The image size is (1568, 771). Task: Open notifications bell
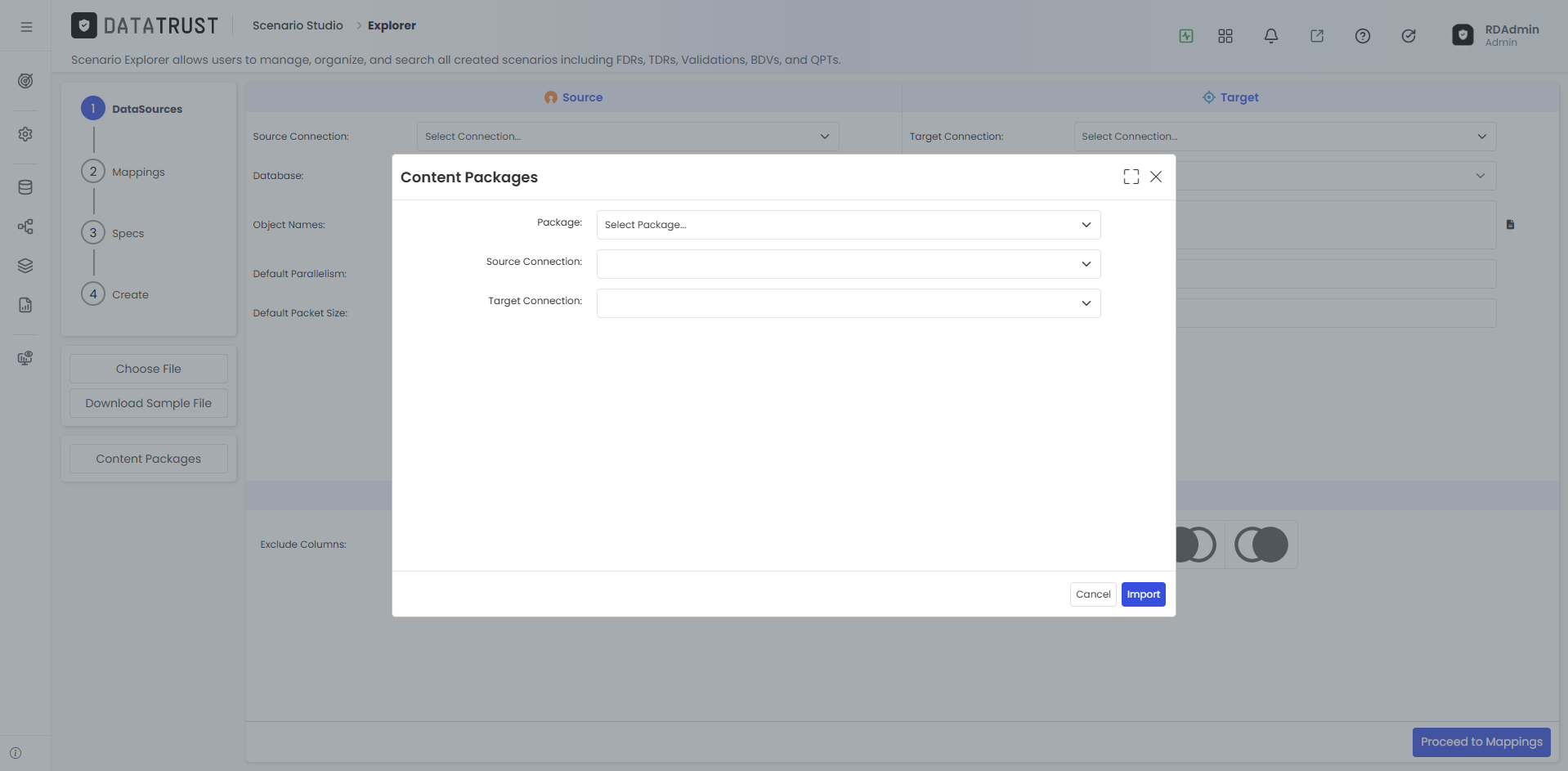(1271, 36)
